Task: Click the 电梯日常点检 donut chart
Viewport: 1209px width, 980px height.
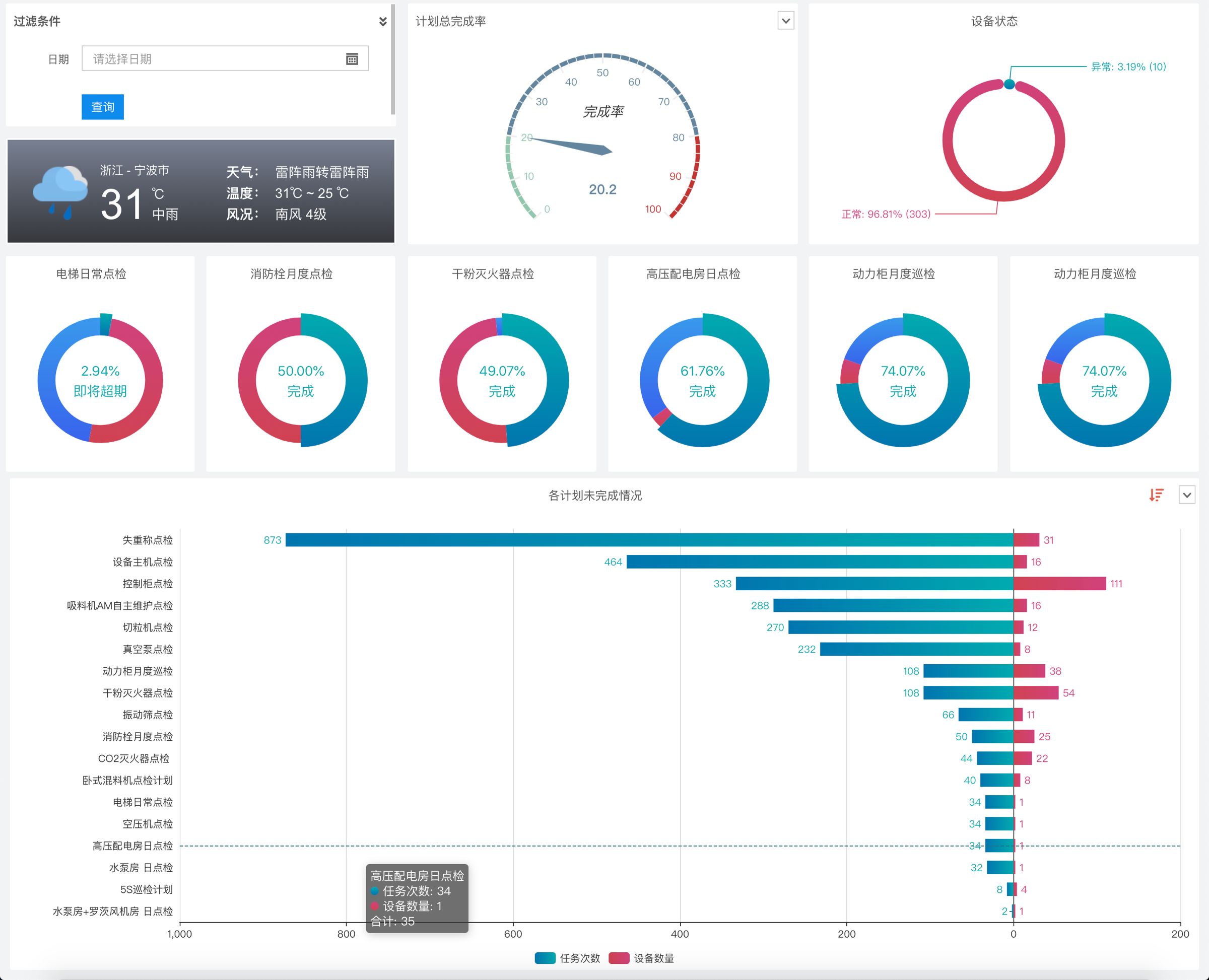Action: pos(100,380)
